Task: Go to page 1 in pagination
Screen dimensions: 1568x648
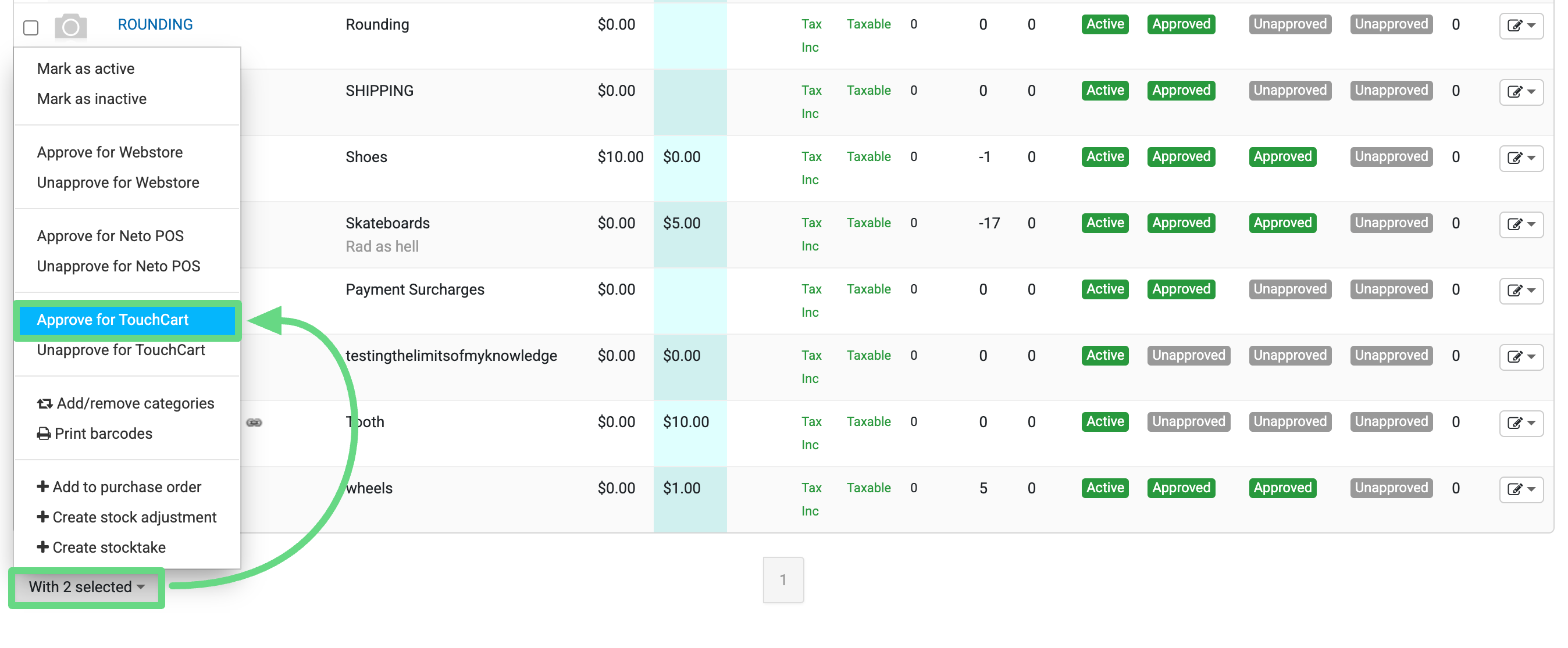Action: (x=783, y=580)
